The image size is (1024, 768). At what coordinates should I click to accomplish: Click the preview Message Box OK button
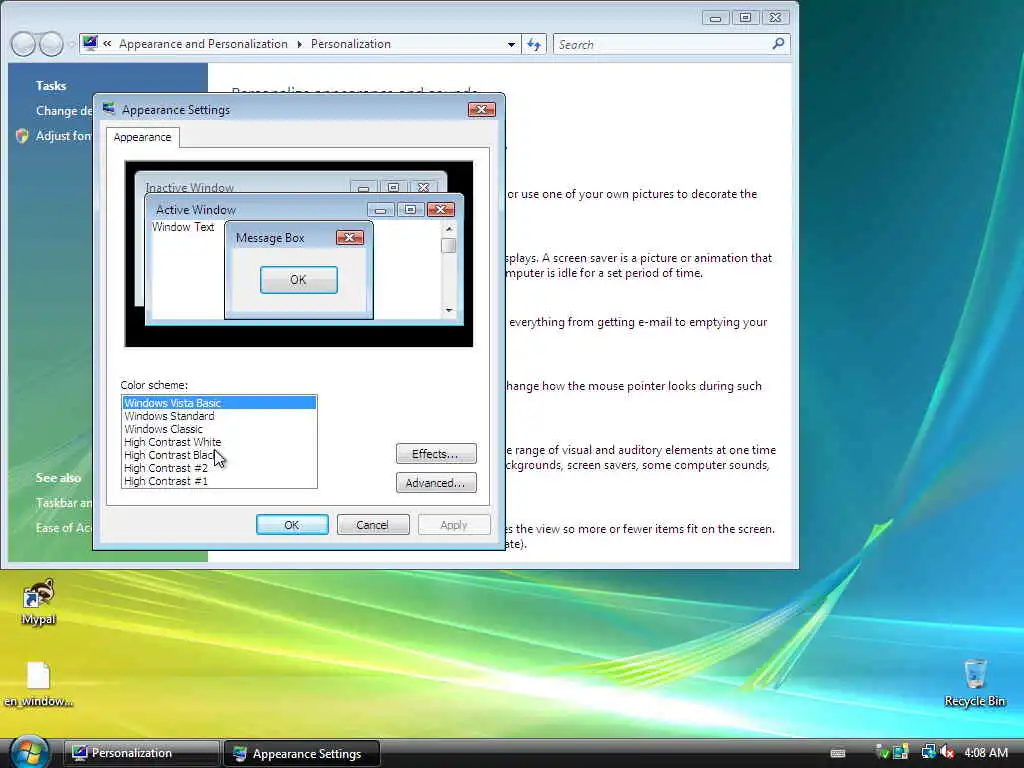click(x=298, y=280)
